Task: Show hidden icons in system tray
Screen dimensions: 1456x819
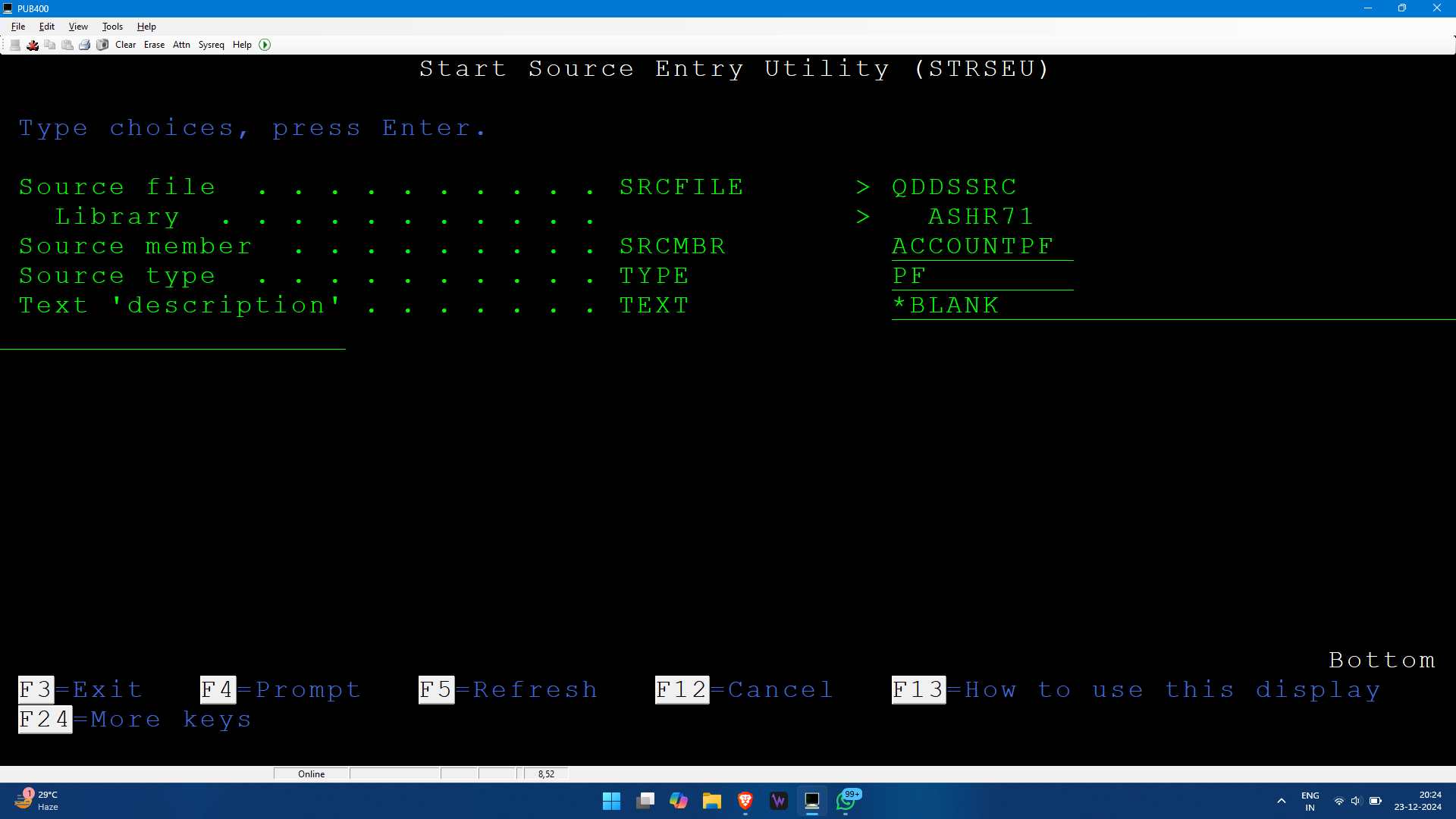Action: pyautogui.click(x=1281, y=801)
